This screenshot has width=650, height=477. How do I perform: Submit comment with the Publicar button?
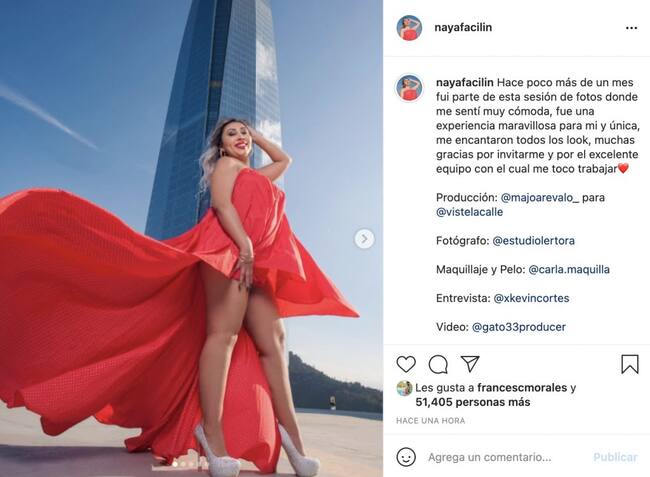pyautogui.click(x=615, y=457)
